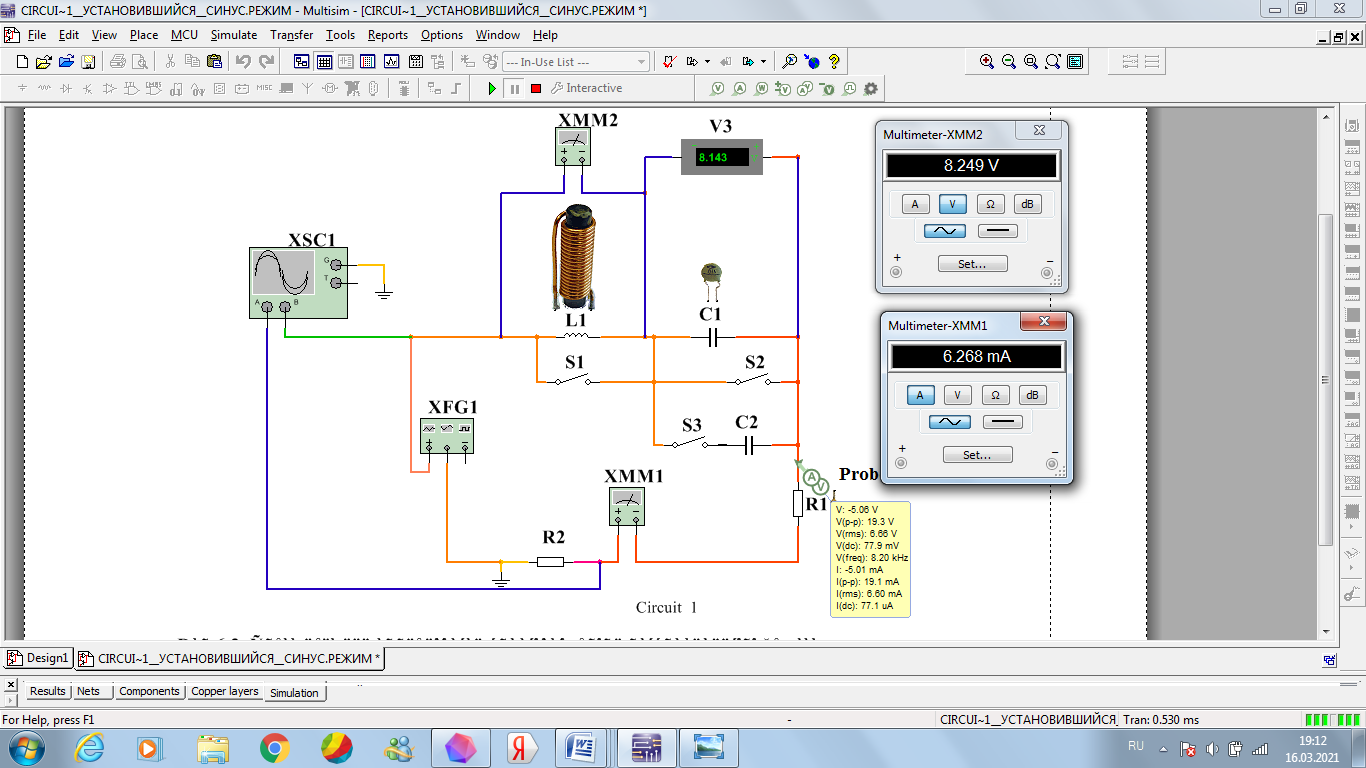Save the current circuit file
Viewport: 1366px width, 768px height.
pos(88,62)
